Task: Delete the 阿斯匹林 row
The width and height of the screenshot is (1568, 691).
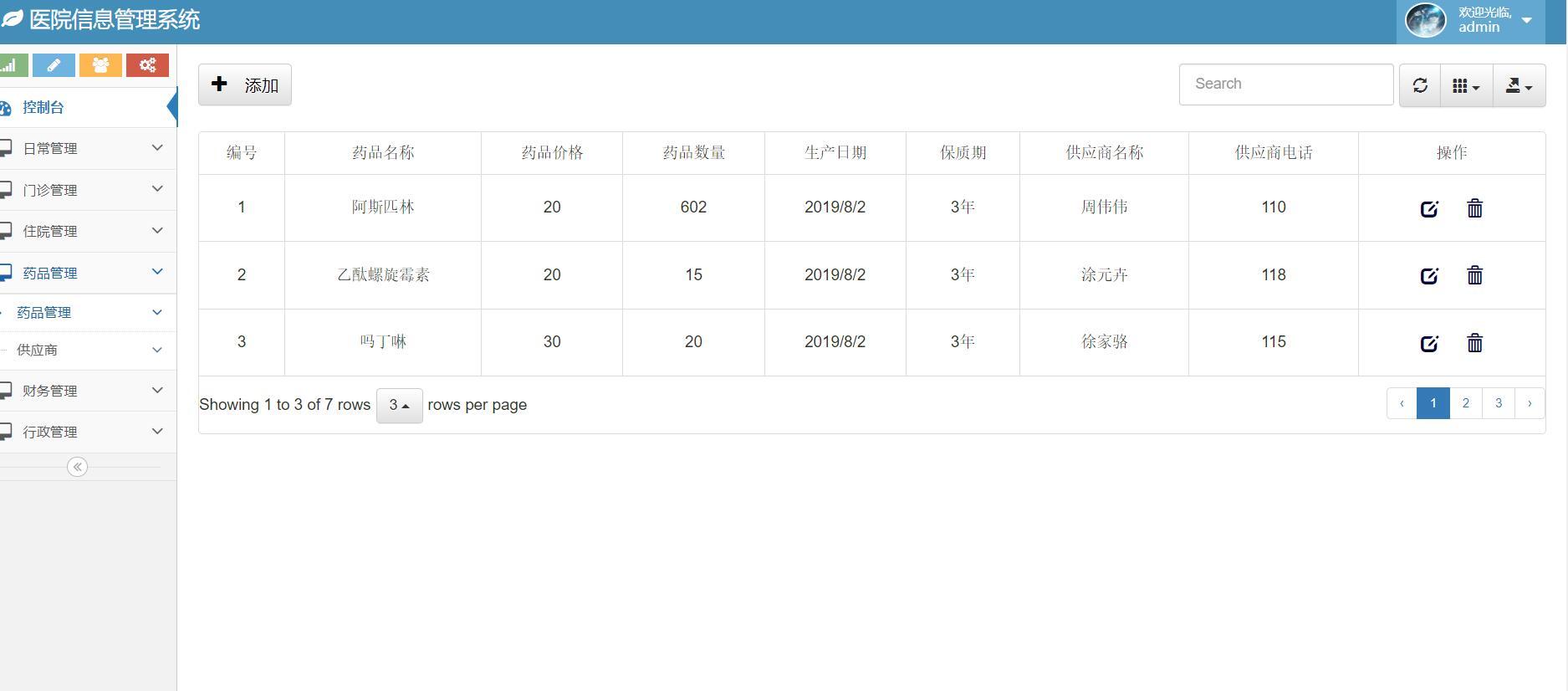Action: coord(1475,208)
